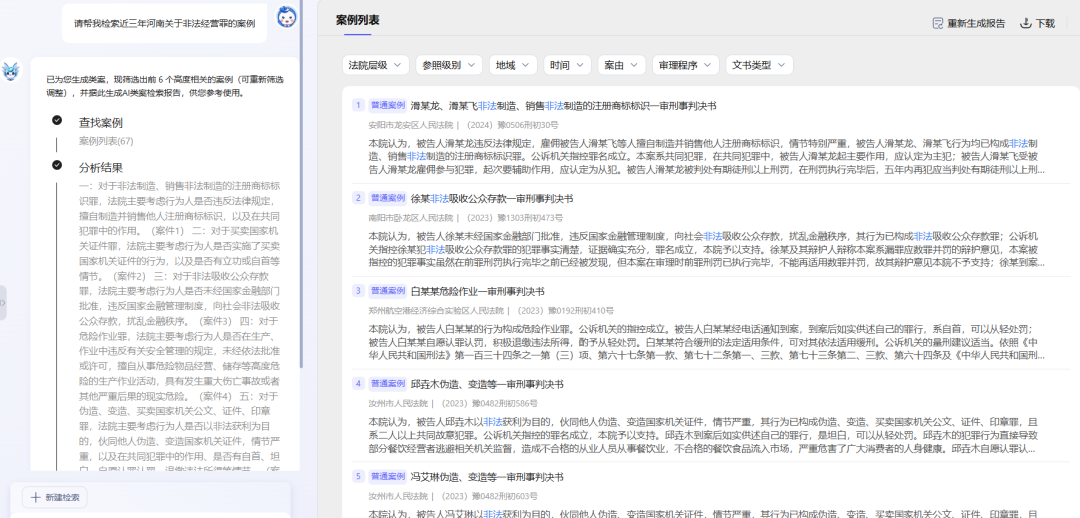1080x518 pixels.
Task: Select the 案例列表 tab
Action: (357, 21)
